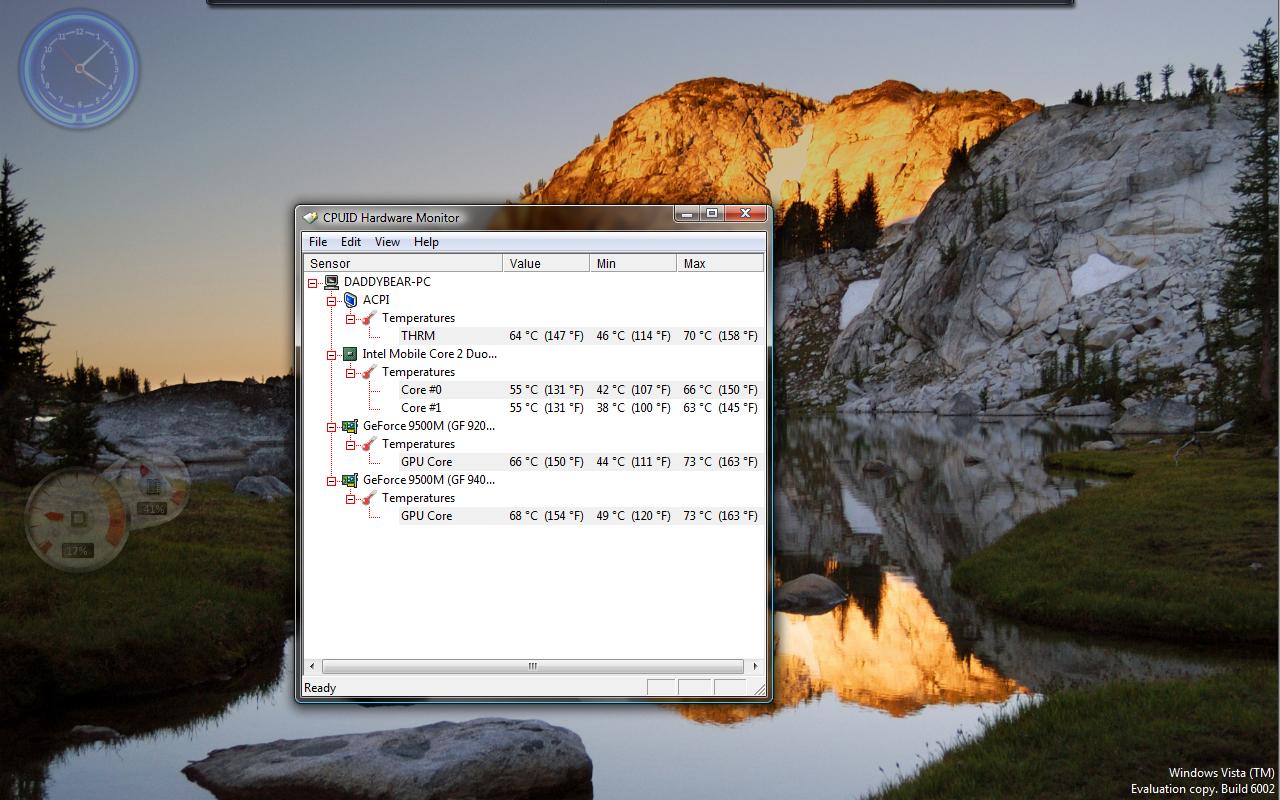Click the ACPI shield icon

350,300
